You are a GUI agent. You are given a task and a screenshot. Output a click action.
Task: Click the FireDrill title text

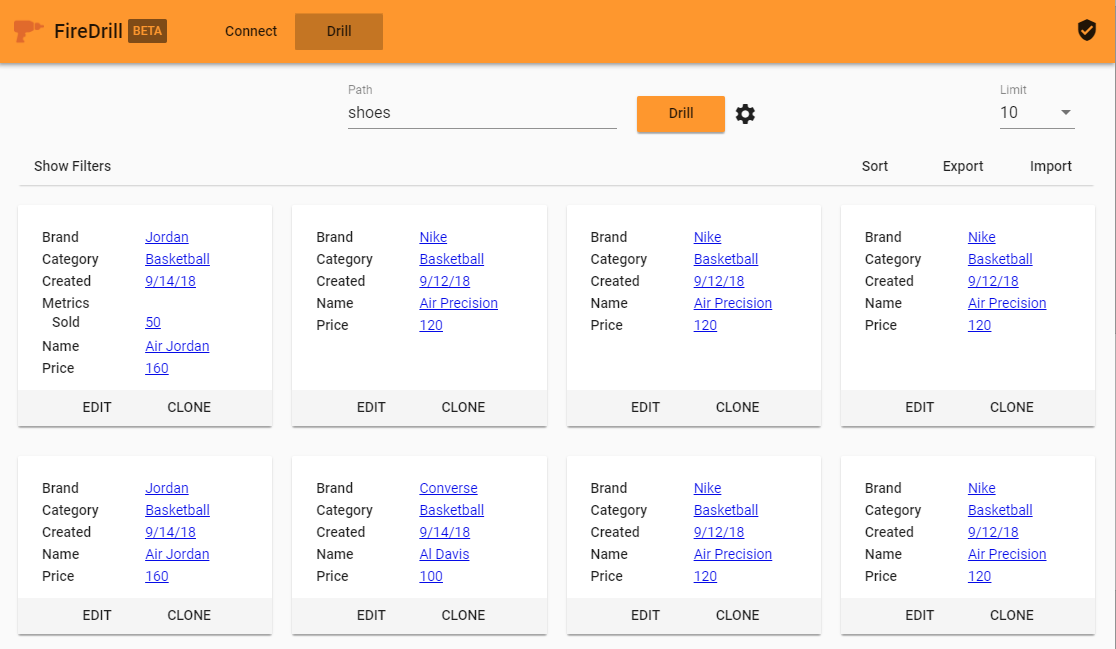coord(88,31)
